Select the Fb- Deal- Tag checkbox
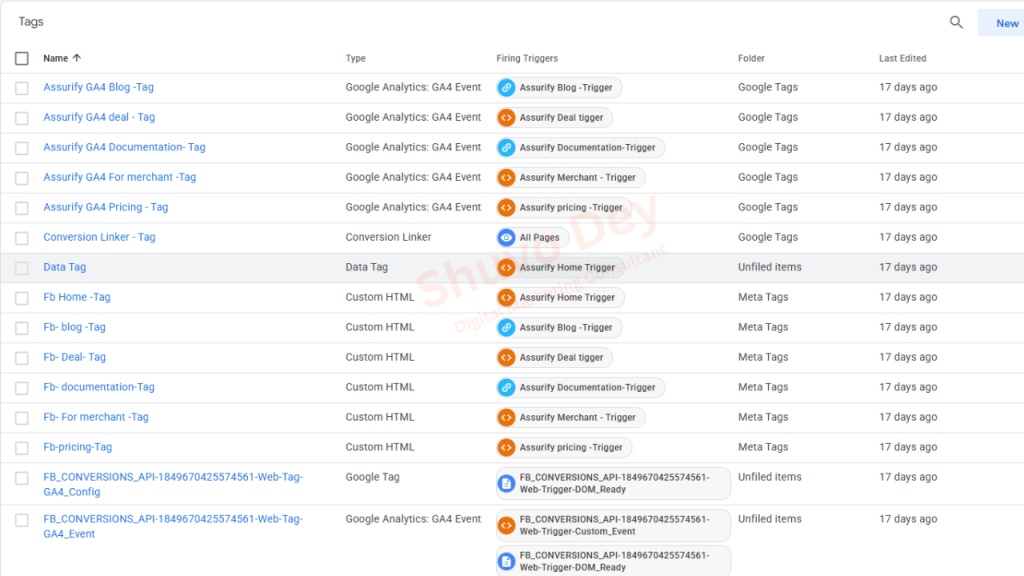This screenshot has width=1024, height=576. [22, 359]
